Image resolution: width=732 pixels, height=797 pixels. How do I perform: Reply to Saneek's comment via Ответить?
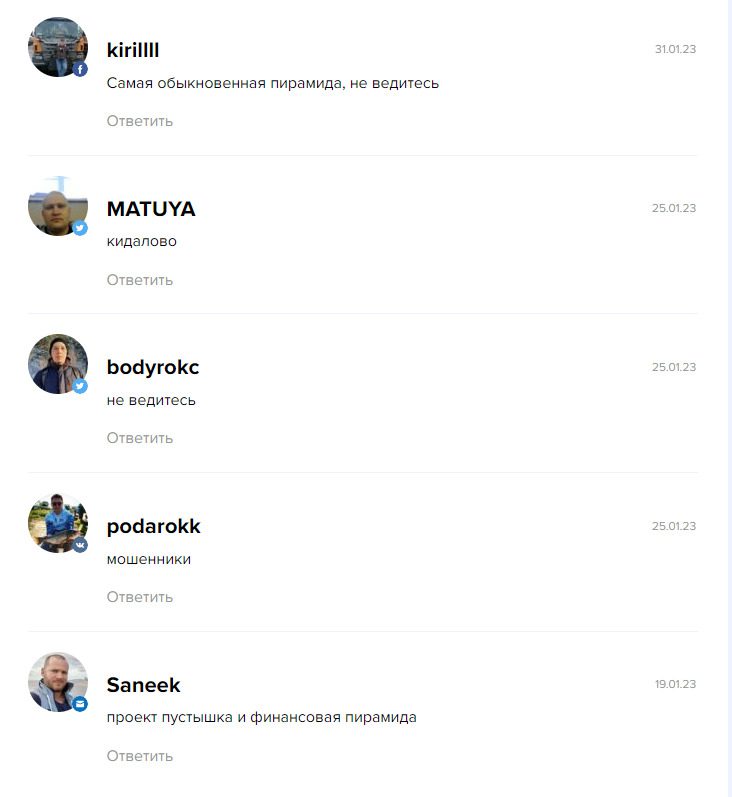(x=140, y=756)
